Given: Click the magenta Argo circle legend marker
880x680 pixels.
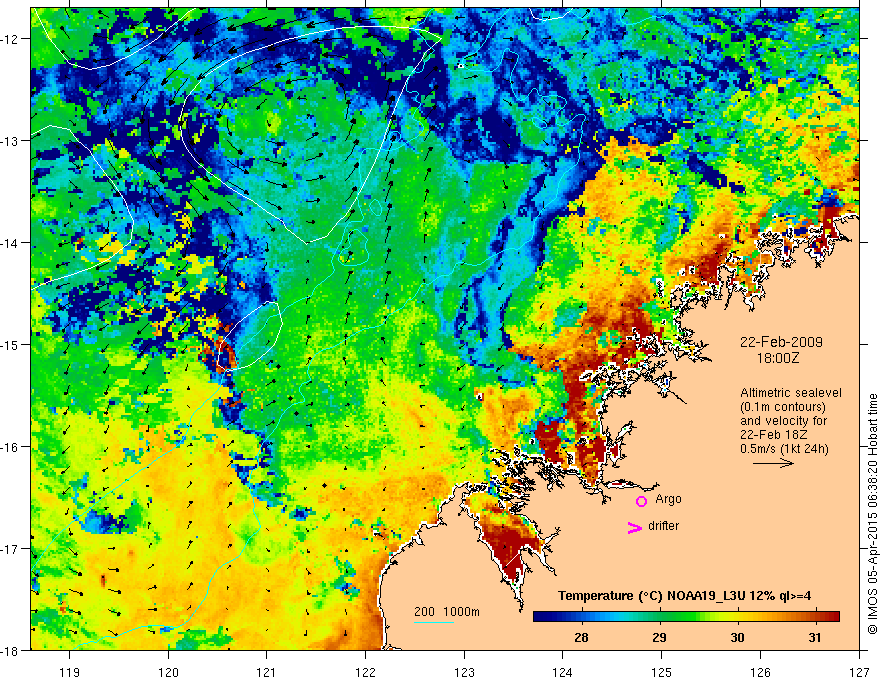Looking at the screenshot, I should pyautogui.click(x=641, y=501).
